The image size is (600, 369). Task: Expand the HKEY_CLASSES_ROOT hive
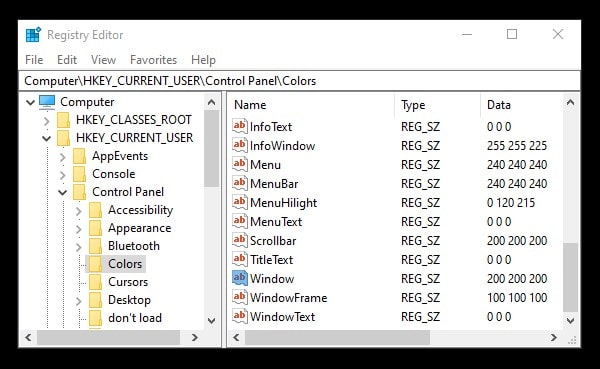[x=47, y=121]
